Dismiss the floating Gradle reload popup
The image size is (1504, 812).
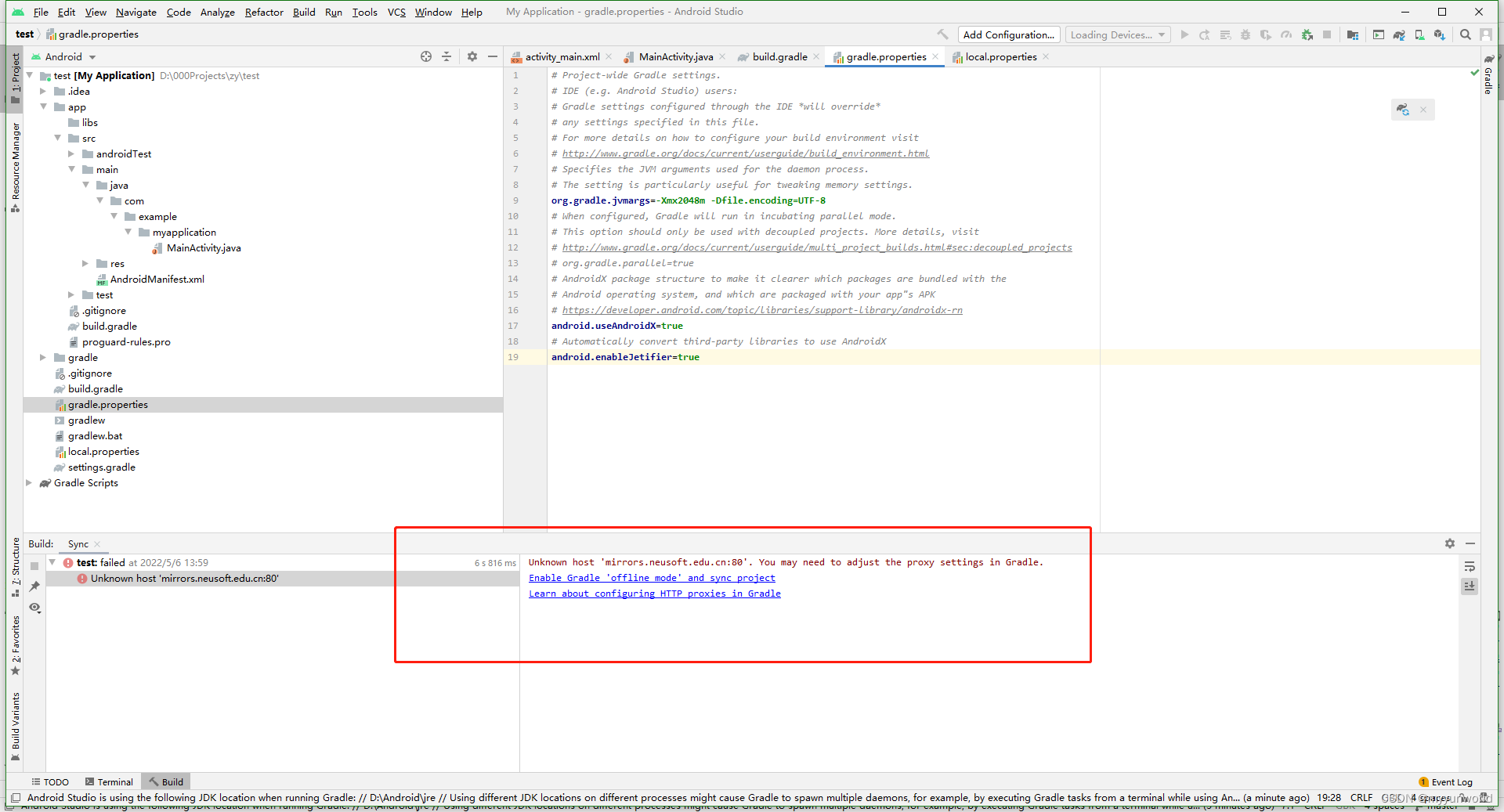(x=1423, y=110)
